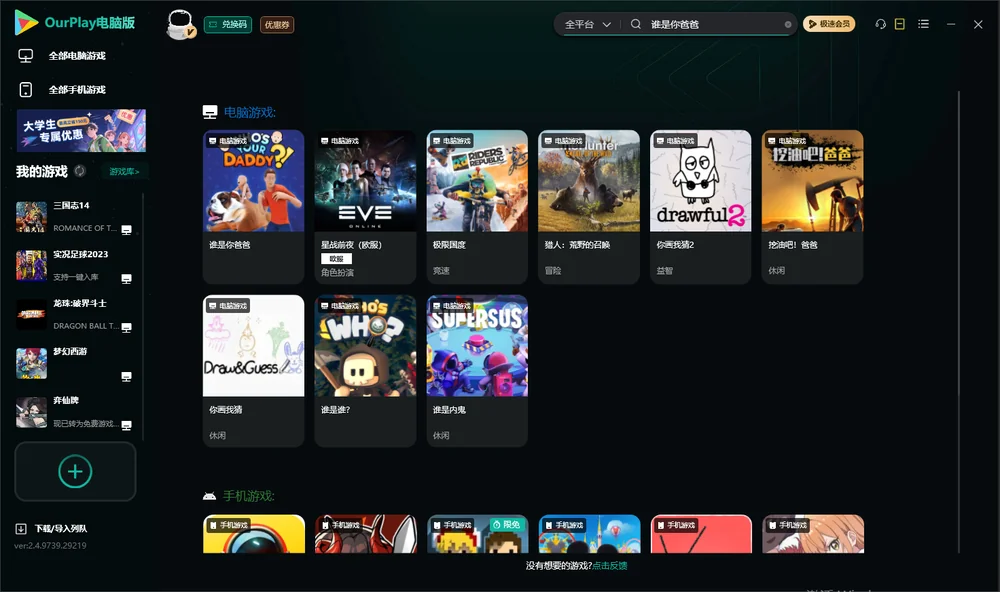Refresh the 我的游戏 list
The image size is (1000, 592).
80,171
